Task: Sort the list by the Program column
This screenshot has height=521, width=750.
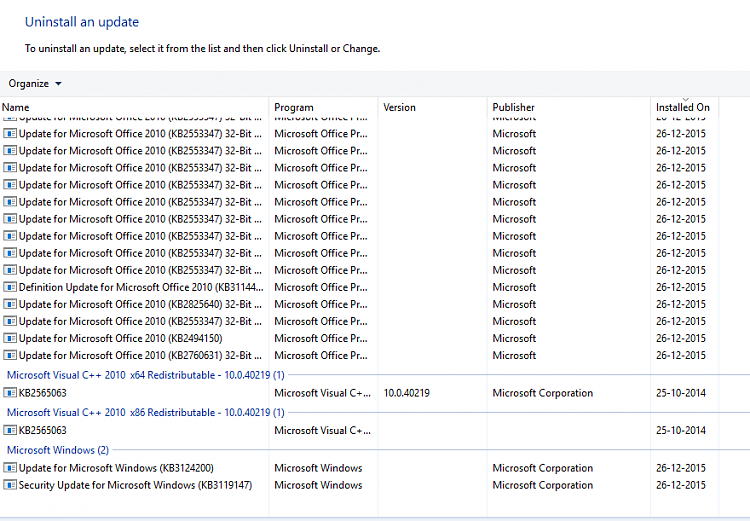Action: 323,107
